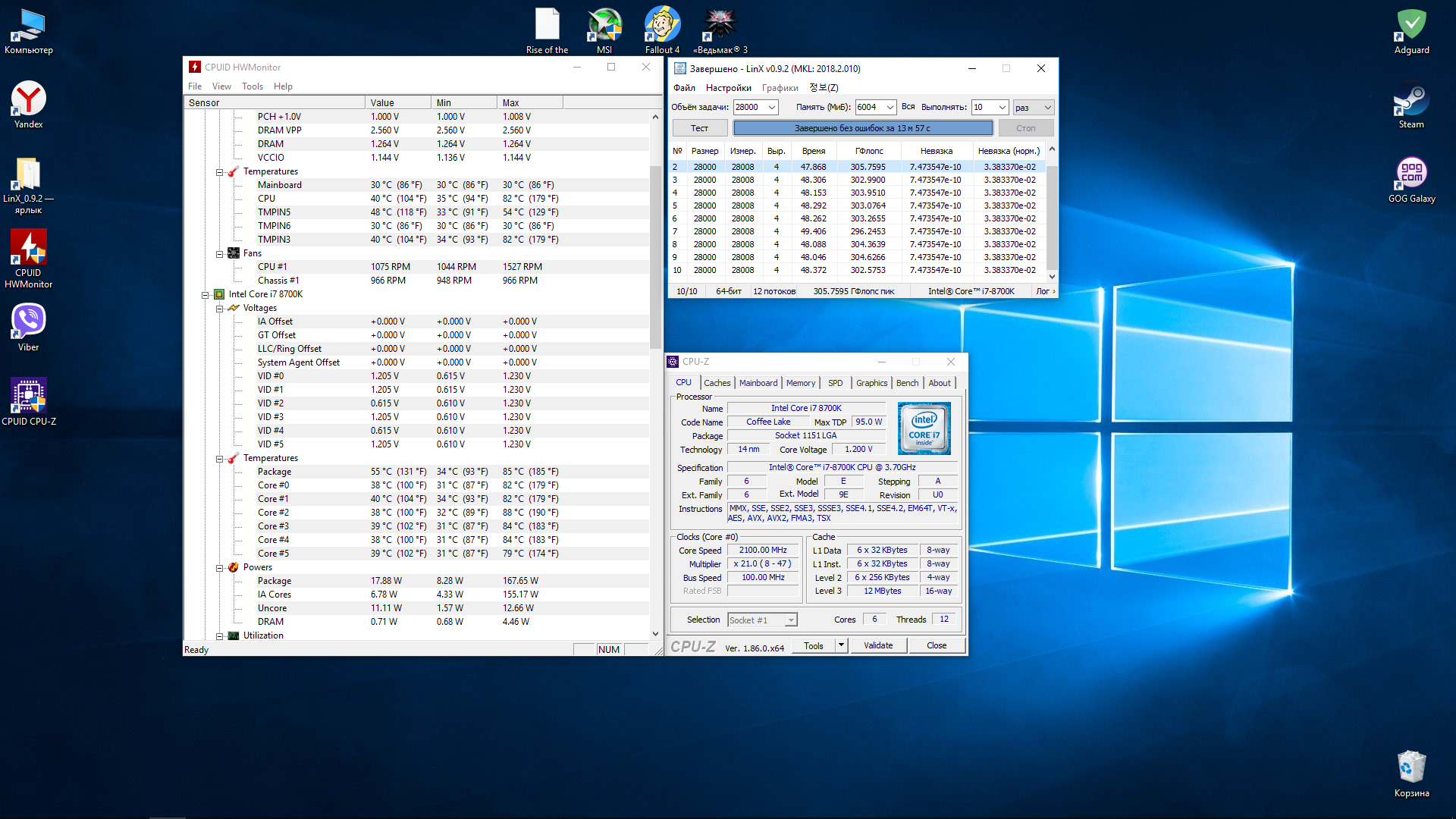Collapse the Intel Core i7 8700K tree node

(x=205, y=295)
